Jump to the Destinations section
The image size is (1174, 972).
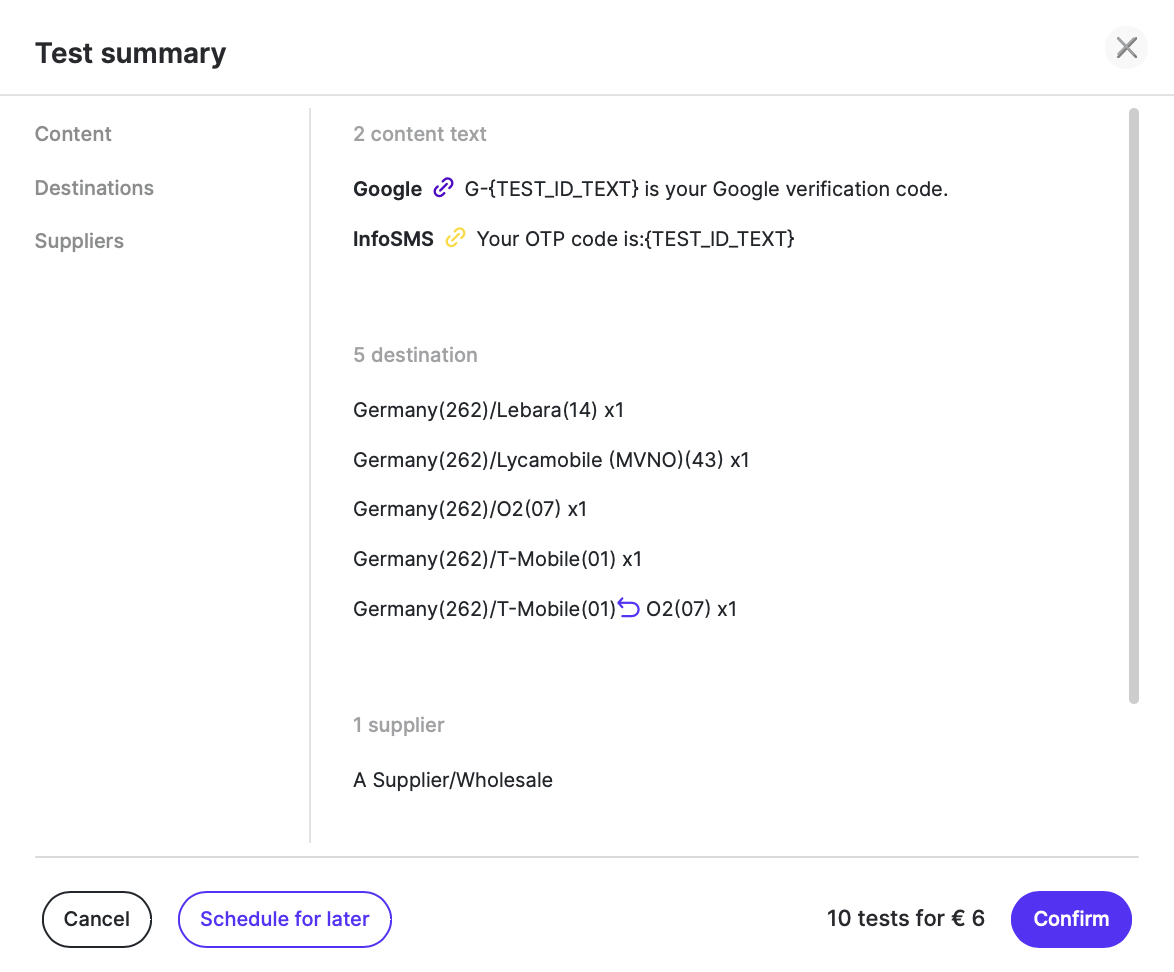(94, 188)
